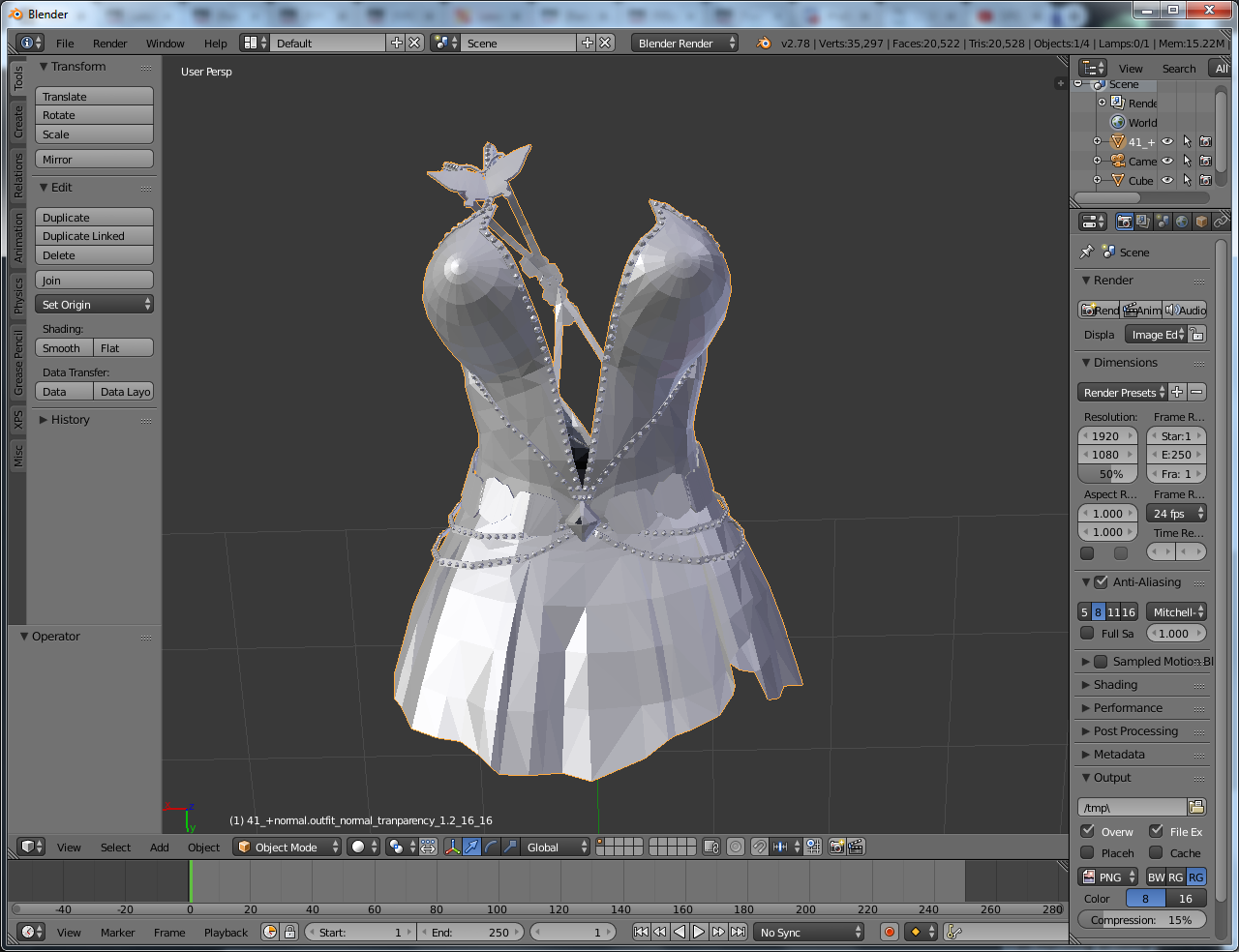Viewport: 1239px width, 952px height.
Task: Click the viewport shading sphere icon
Action: pos(364,847)
